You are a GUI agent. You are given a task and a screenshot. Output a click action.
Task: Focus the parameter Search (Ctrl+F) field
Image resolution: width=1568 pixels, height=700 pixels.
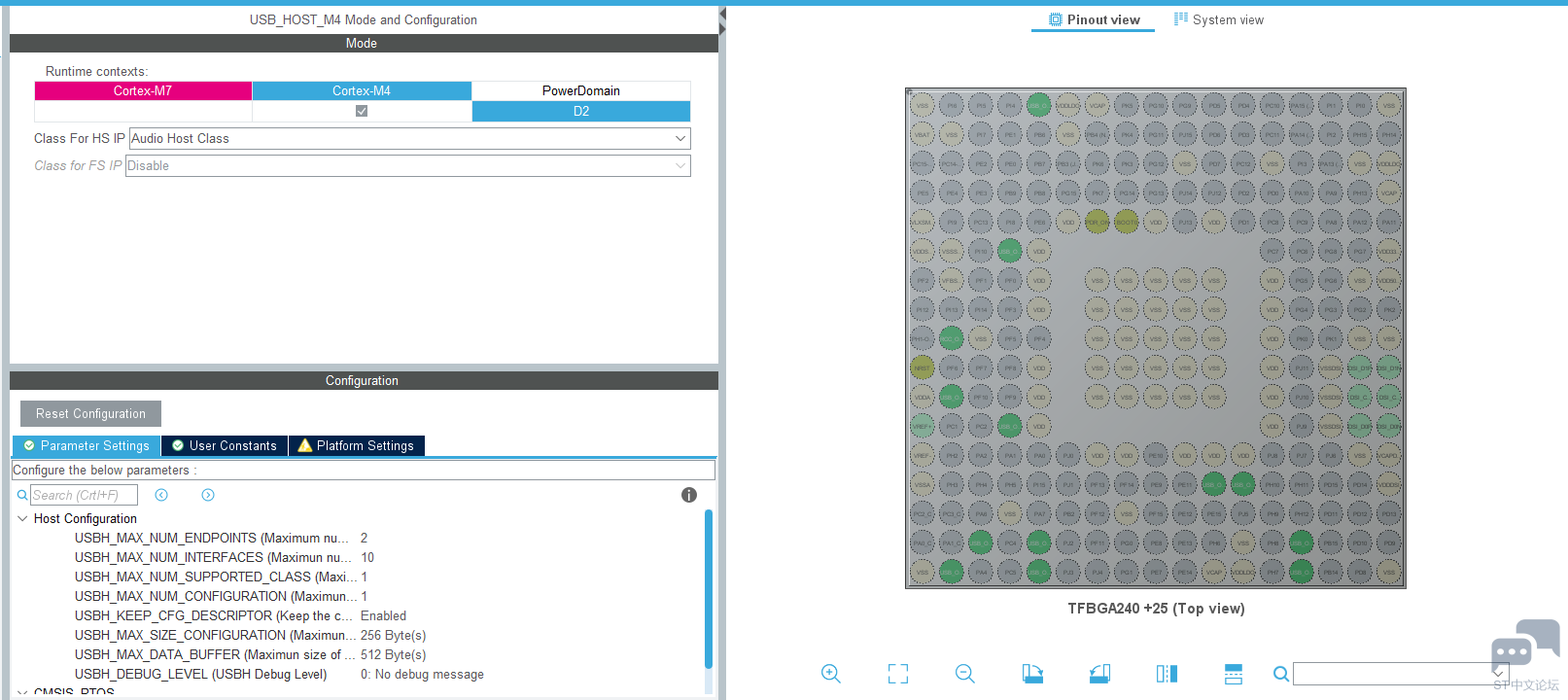pos(84,495)
